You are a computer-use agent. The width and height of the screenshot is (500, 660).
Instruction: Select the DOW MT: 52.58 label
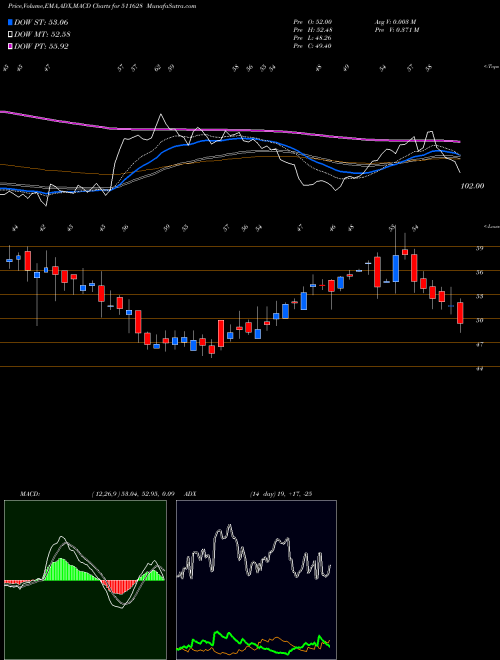point(42,34)
